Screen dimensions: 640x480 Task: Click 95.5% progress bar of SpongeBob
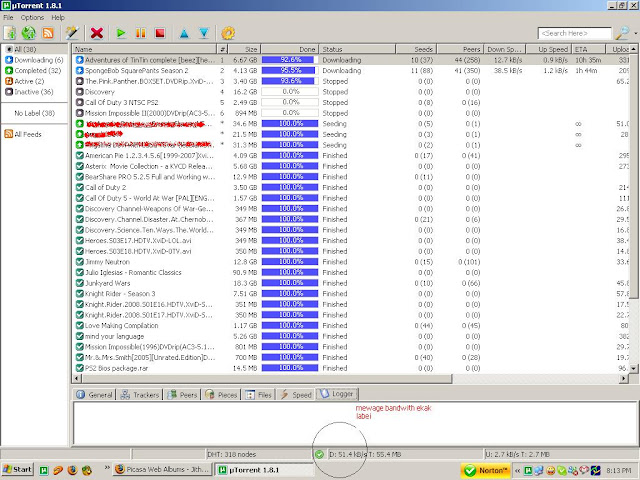[290, 71]
